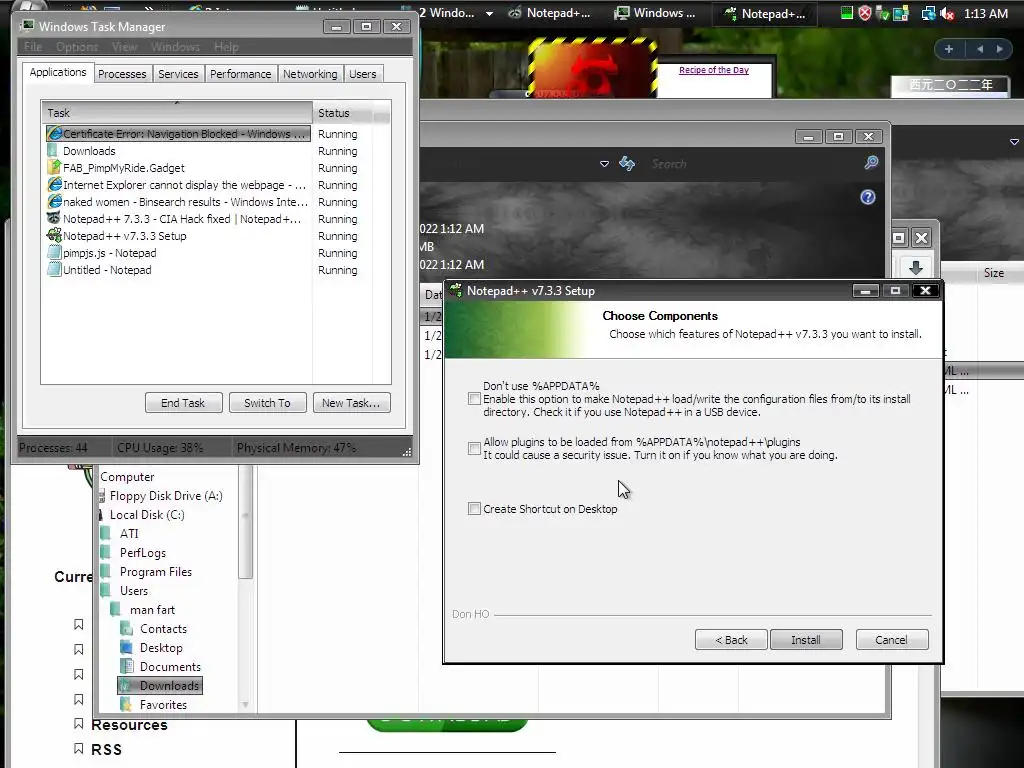1024x768 pixels.
Task: Click Install button in Notepad++ Setup
Action: [806, 640]
